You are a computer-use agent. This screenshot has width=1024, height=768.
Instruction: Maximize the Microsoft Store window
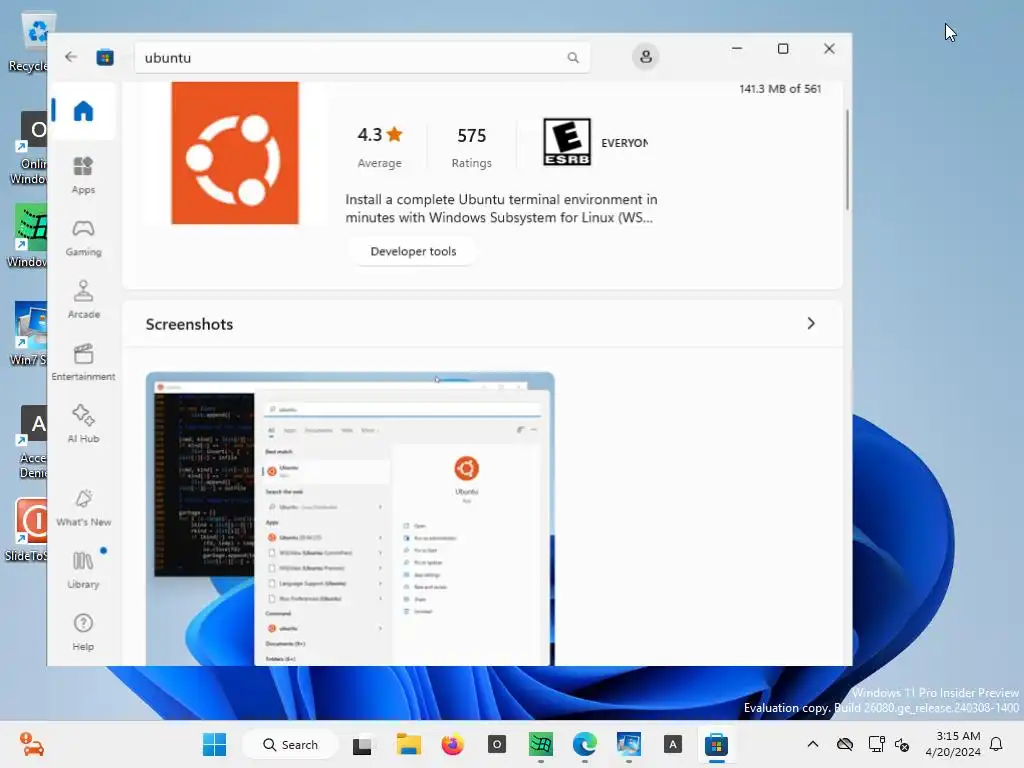(783, 48)
